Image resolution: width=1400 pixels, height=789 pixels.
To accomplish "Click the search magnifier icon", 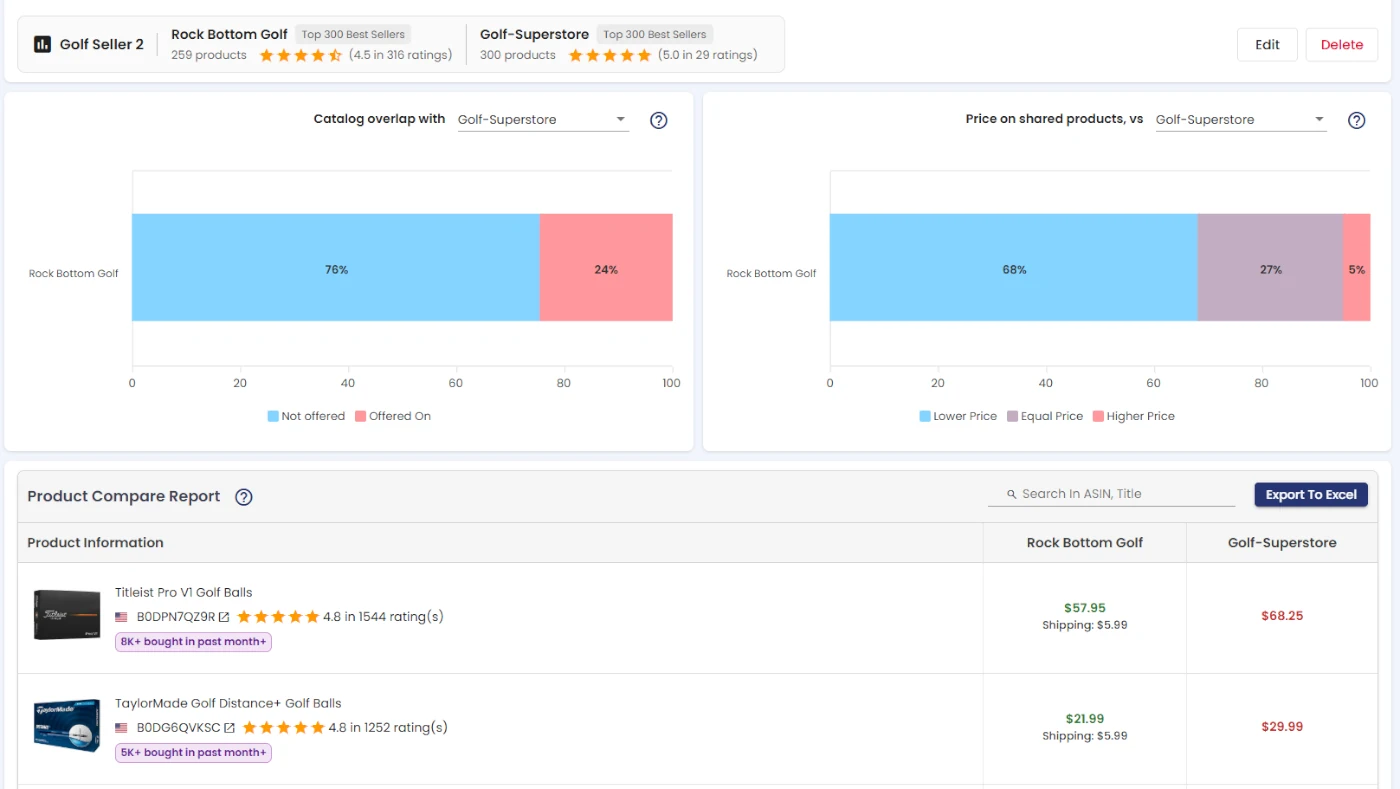I will click(1012, 494).
